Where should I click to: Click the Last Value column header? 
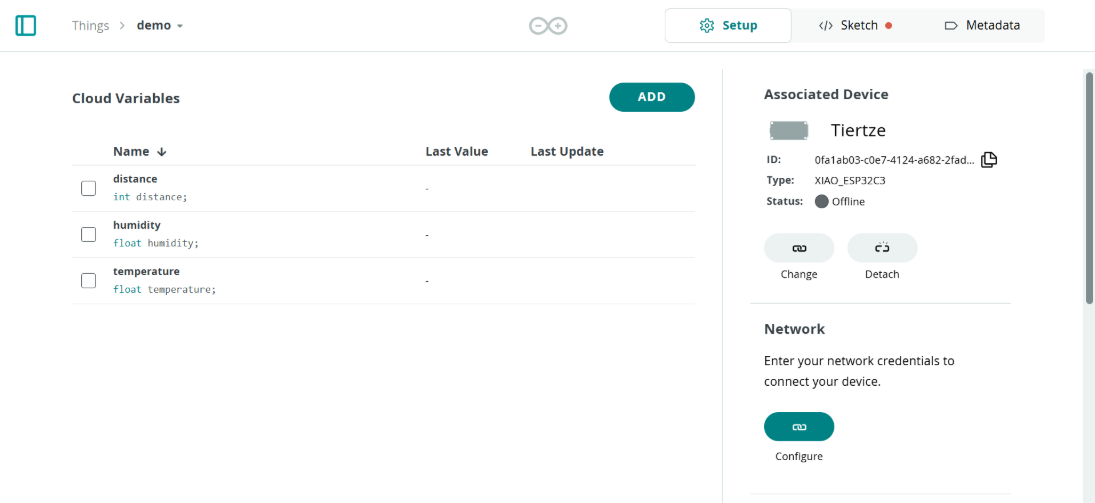(457, 152)
